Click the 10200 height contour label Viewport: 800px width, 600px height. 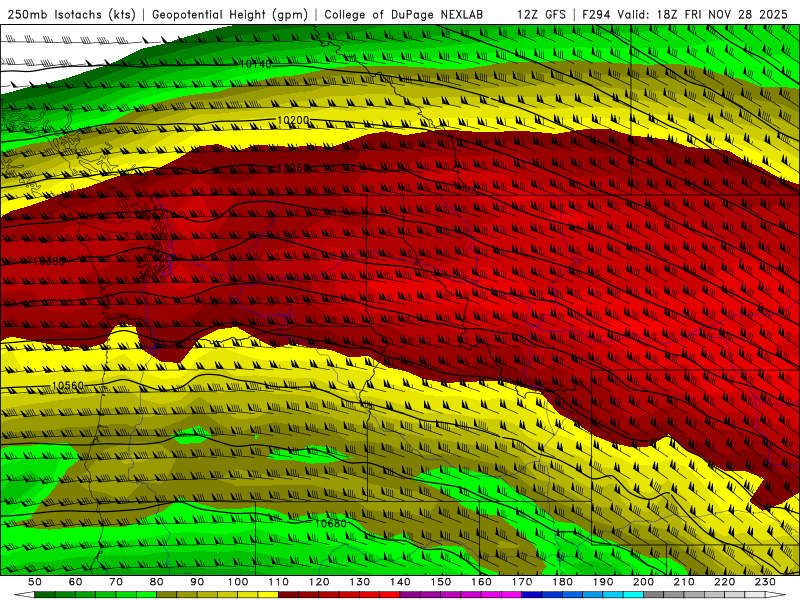(293, 120)
